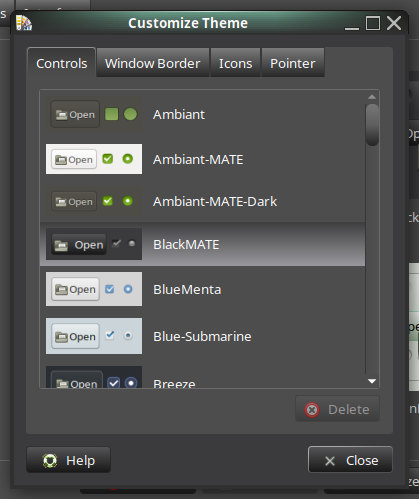Select the Ambiant theme name
The width and height of the screenshot is (419, 499).
click(x=179, y=114)
